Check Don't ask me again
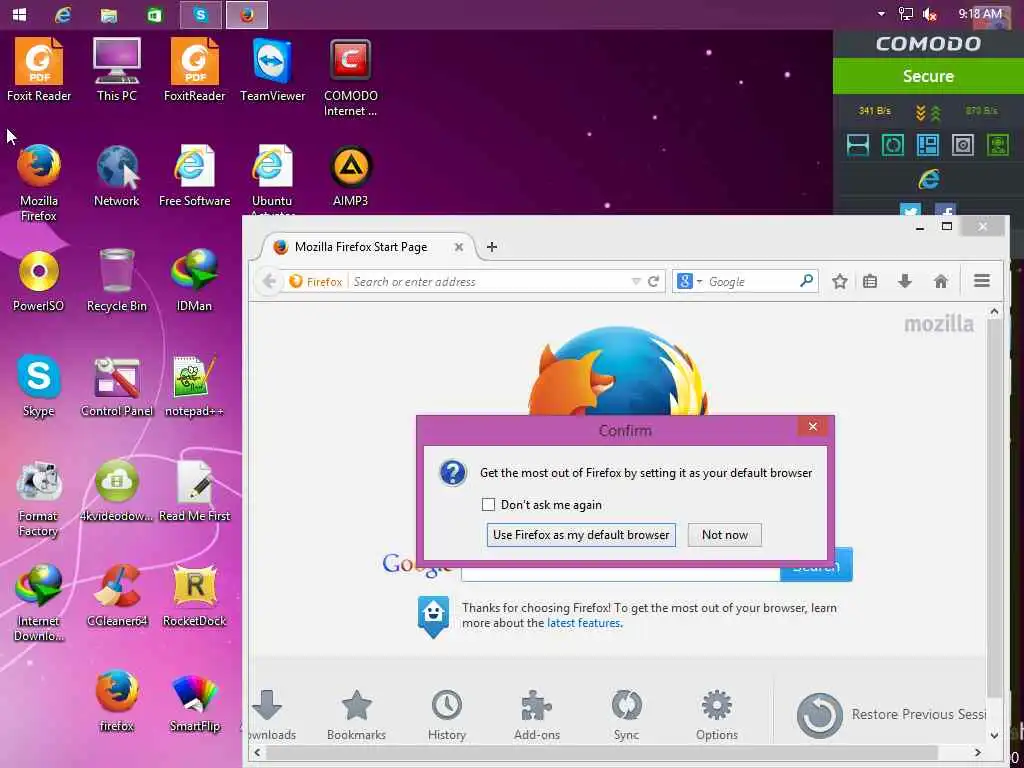 click(488, 505)
